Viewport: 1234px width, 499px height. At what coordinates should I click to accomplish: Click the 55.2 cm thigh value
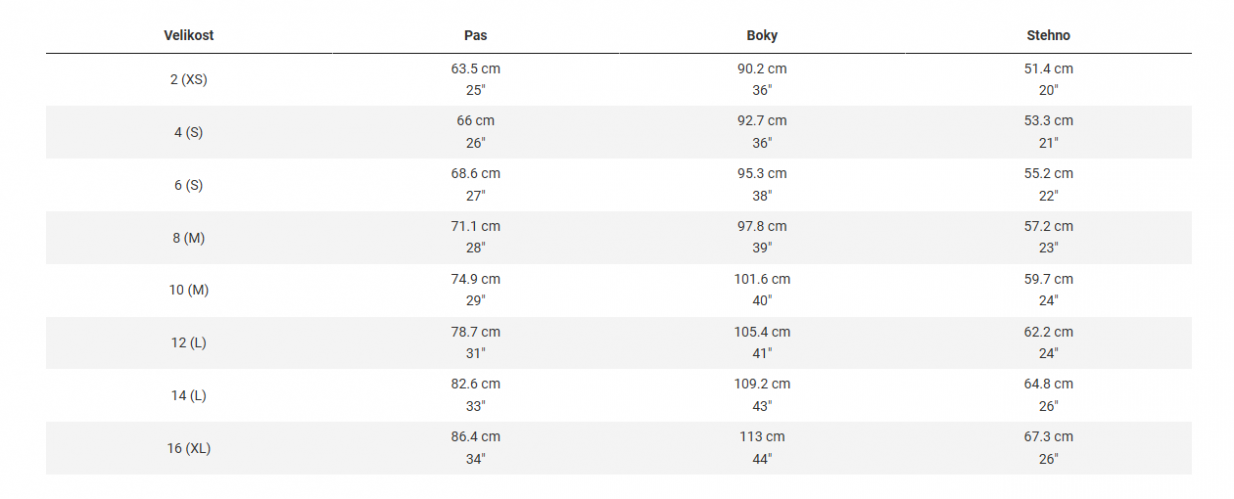(1048, 174)
